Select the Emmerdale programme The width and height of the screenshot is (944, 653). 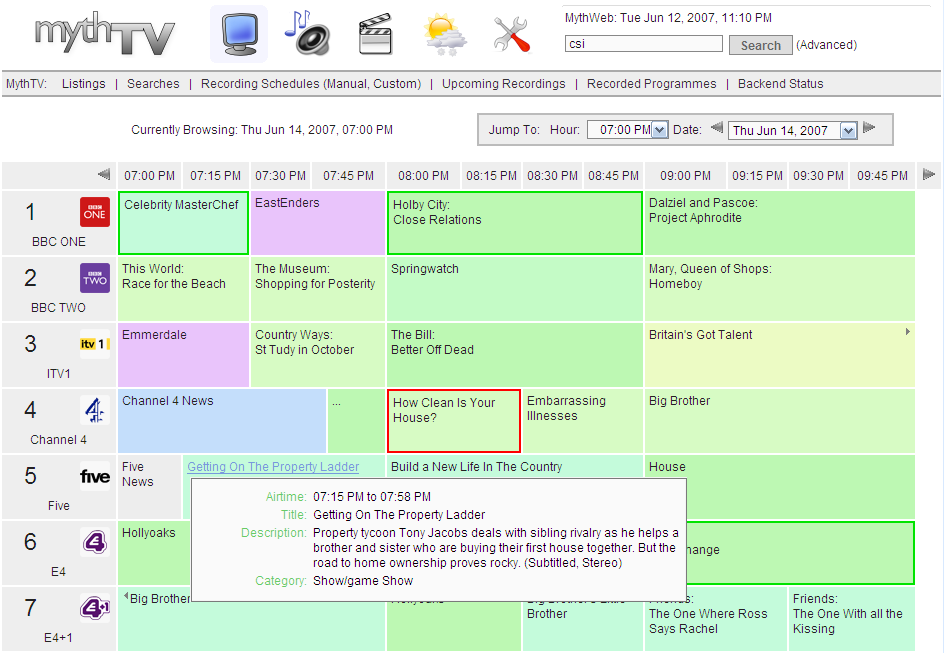(183, 355)
